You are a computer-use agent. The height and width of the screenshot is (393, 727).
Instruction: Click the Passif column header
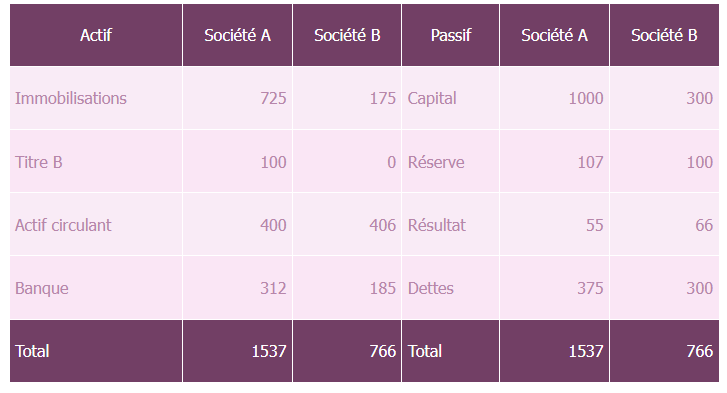451,35
